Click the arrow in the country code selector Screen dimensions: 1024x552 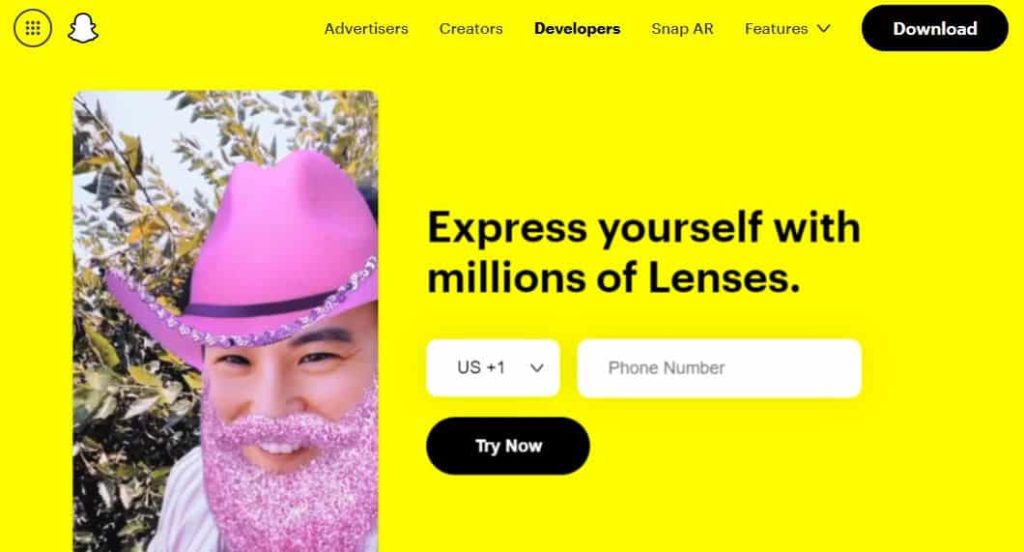(537, 368)
